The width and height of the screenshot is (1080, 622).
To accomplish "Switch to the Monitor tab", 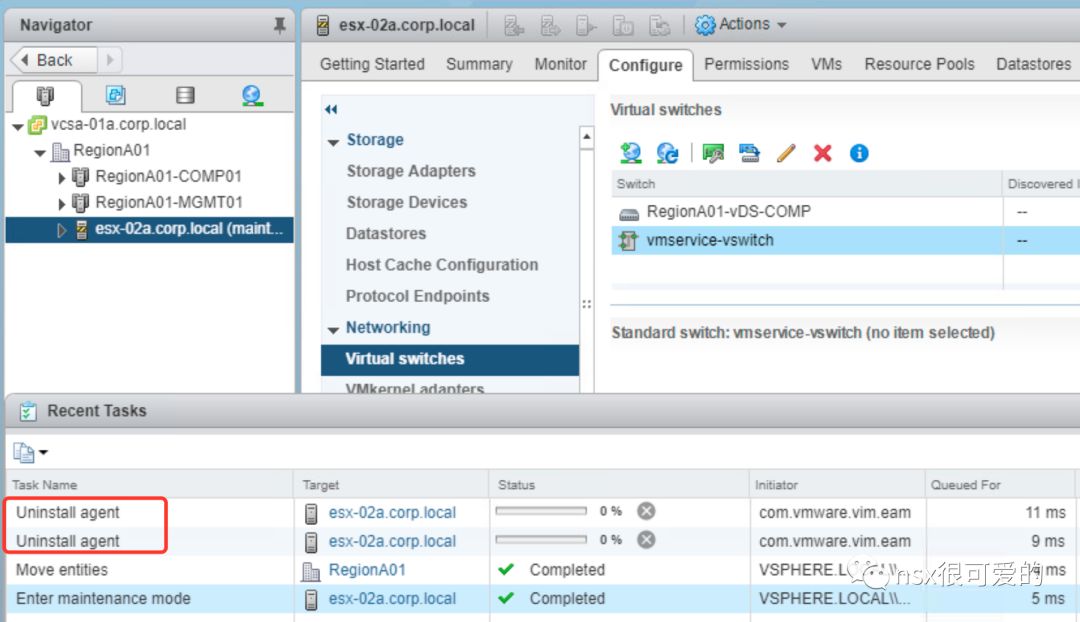I will (560, 64).
